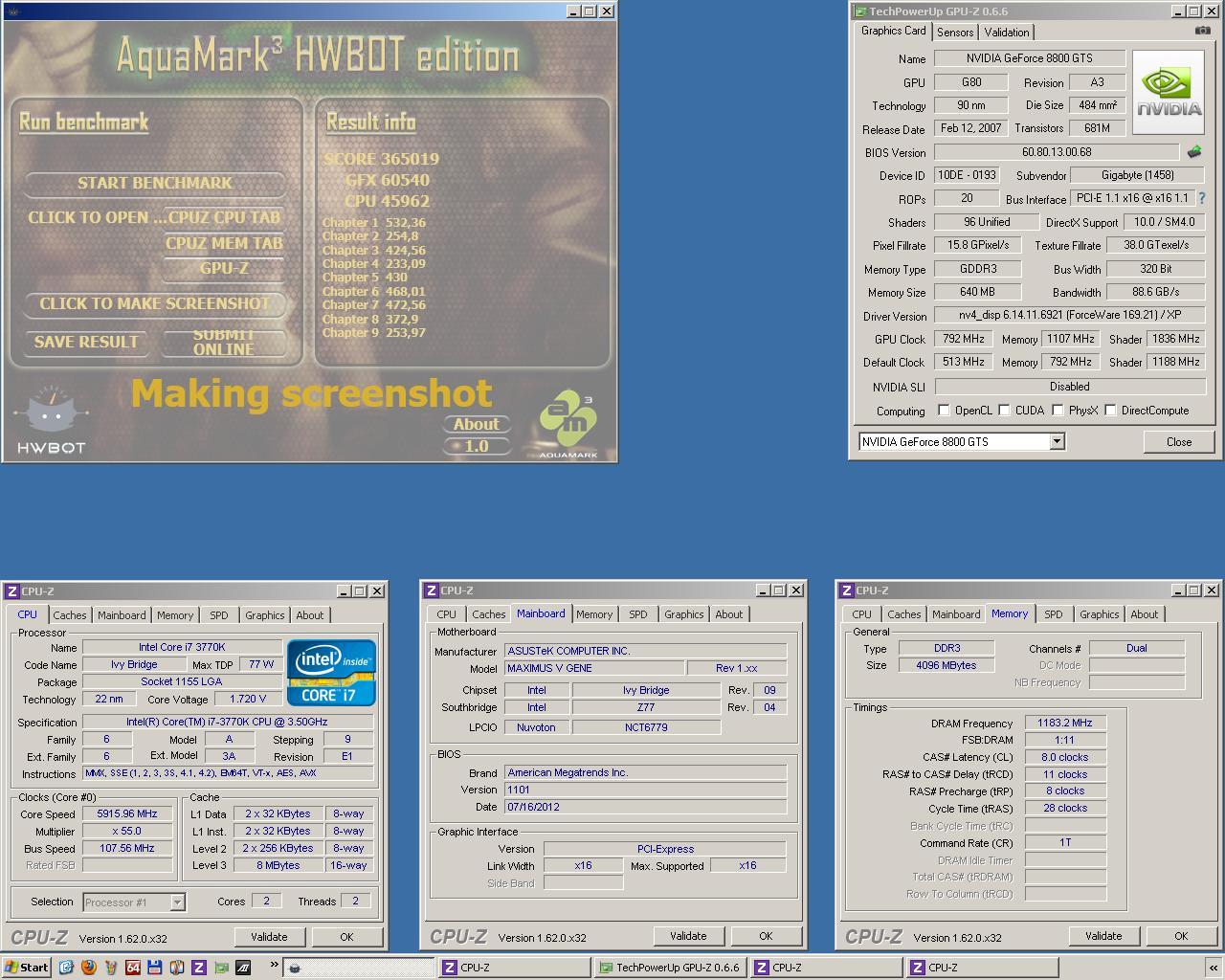Click CPUZ CPU TAB in AquaMark
The height and width of the screenshot is (980, 1225).
coord(224,217)
